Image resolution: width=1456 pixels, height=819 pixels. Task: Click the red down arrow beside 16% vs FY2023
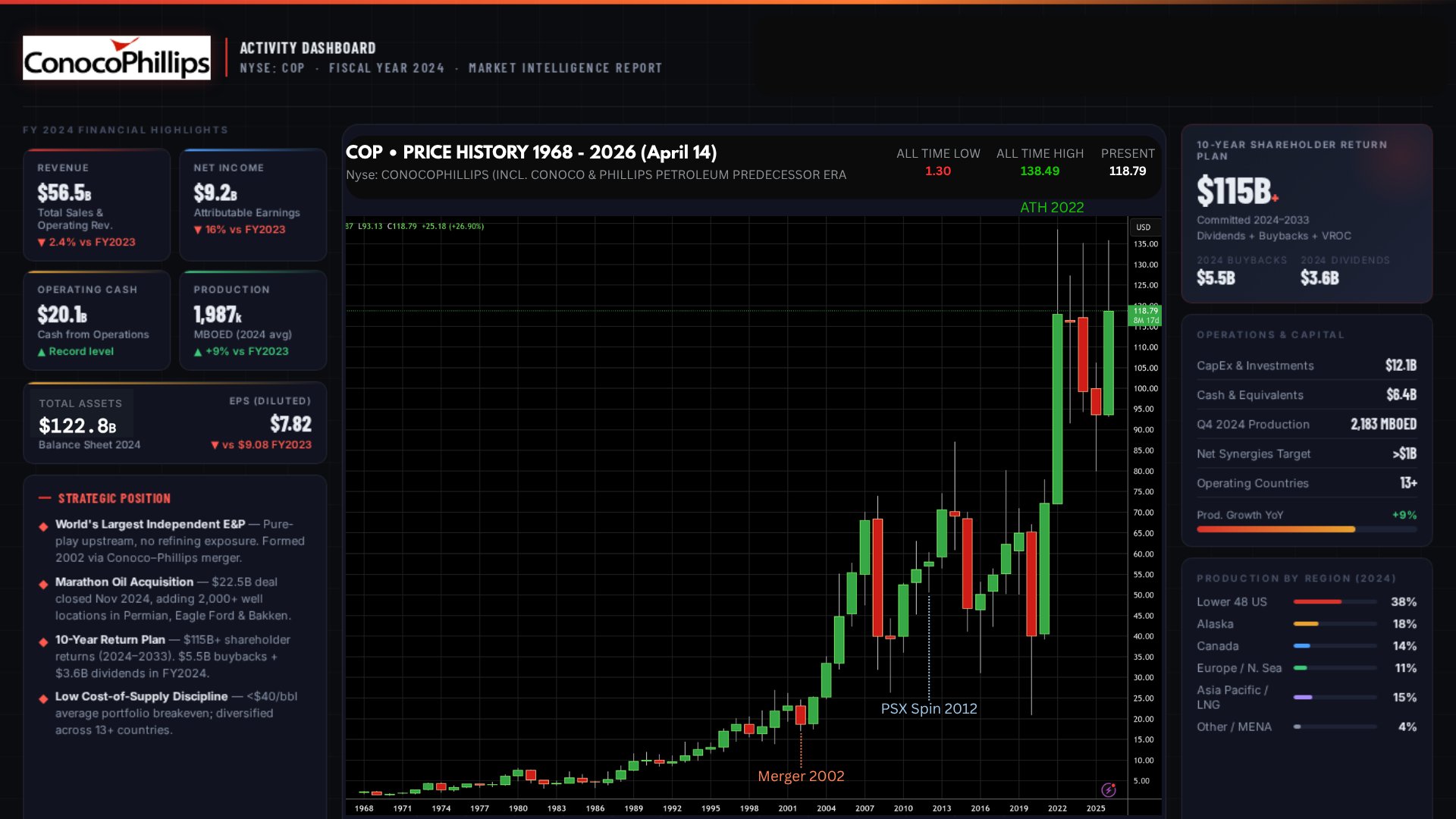(x=198, y=230)
